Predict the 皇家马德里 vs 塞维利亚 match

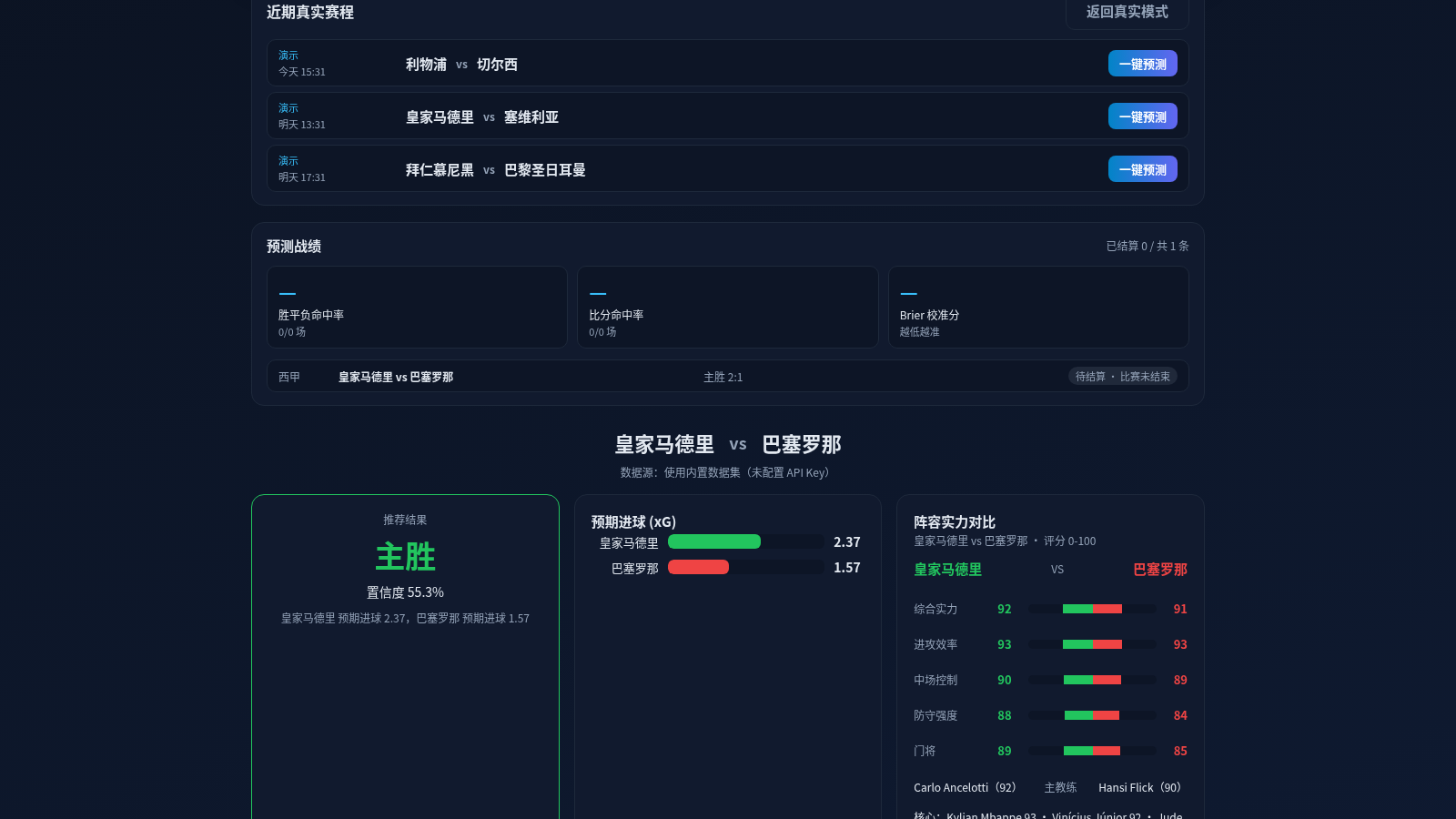coord(1142,116)
